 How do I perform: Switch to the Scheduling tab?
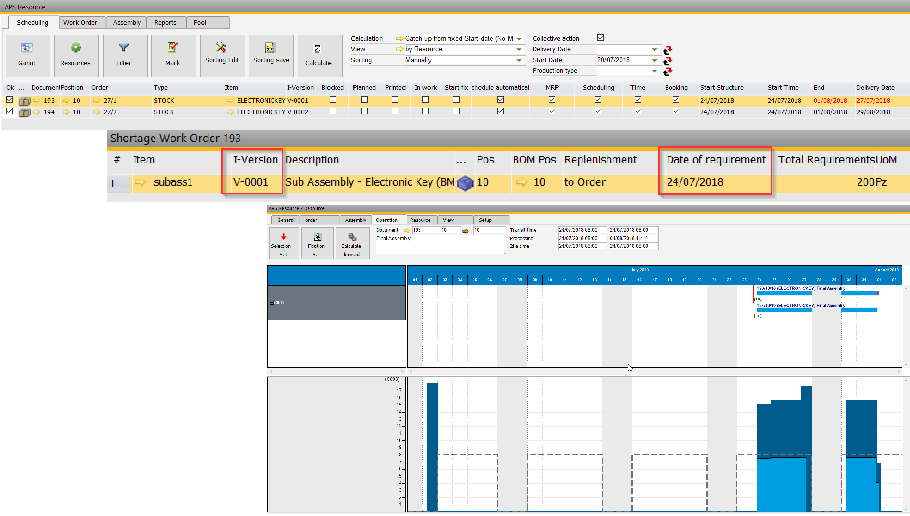point(32,23)
